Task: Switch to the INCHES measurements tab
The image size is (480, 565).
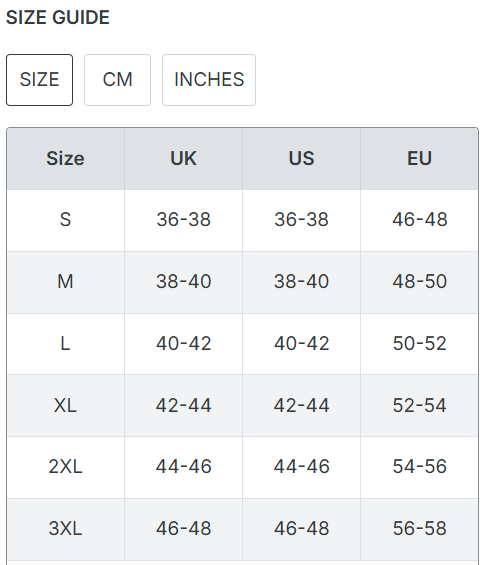Action: (x=209, y=80)
